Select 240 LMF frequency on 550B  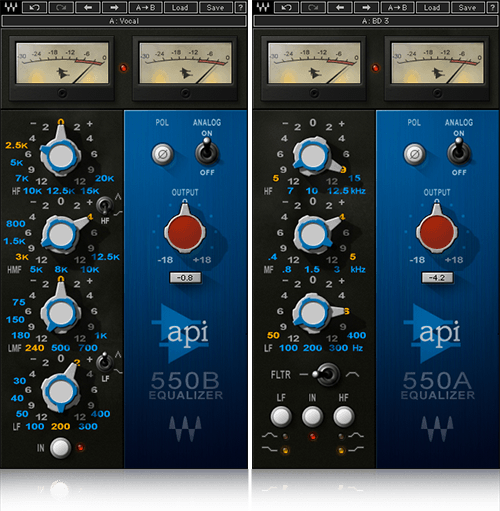click(x=35, y=348)
